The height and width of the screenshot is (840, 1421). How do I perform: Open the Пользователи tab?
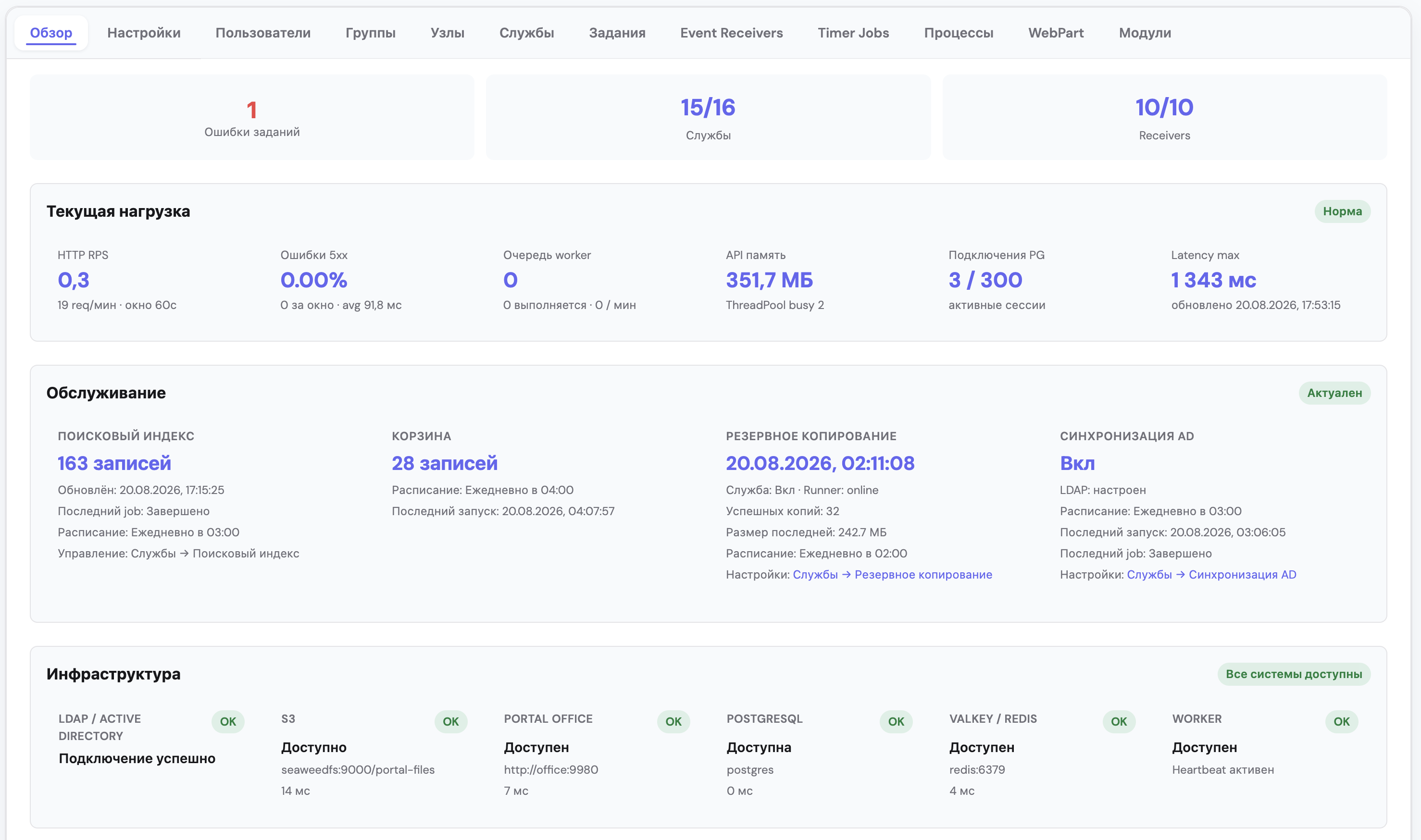(262, 33)
